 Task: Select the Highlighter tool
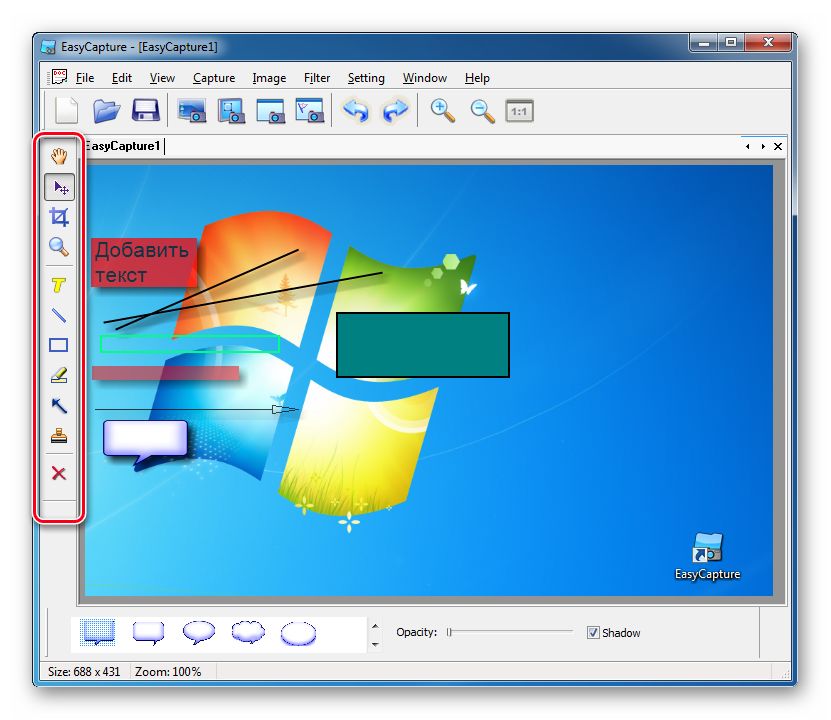pyautogui.click(x=59, y=375)
